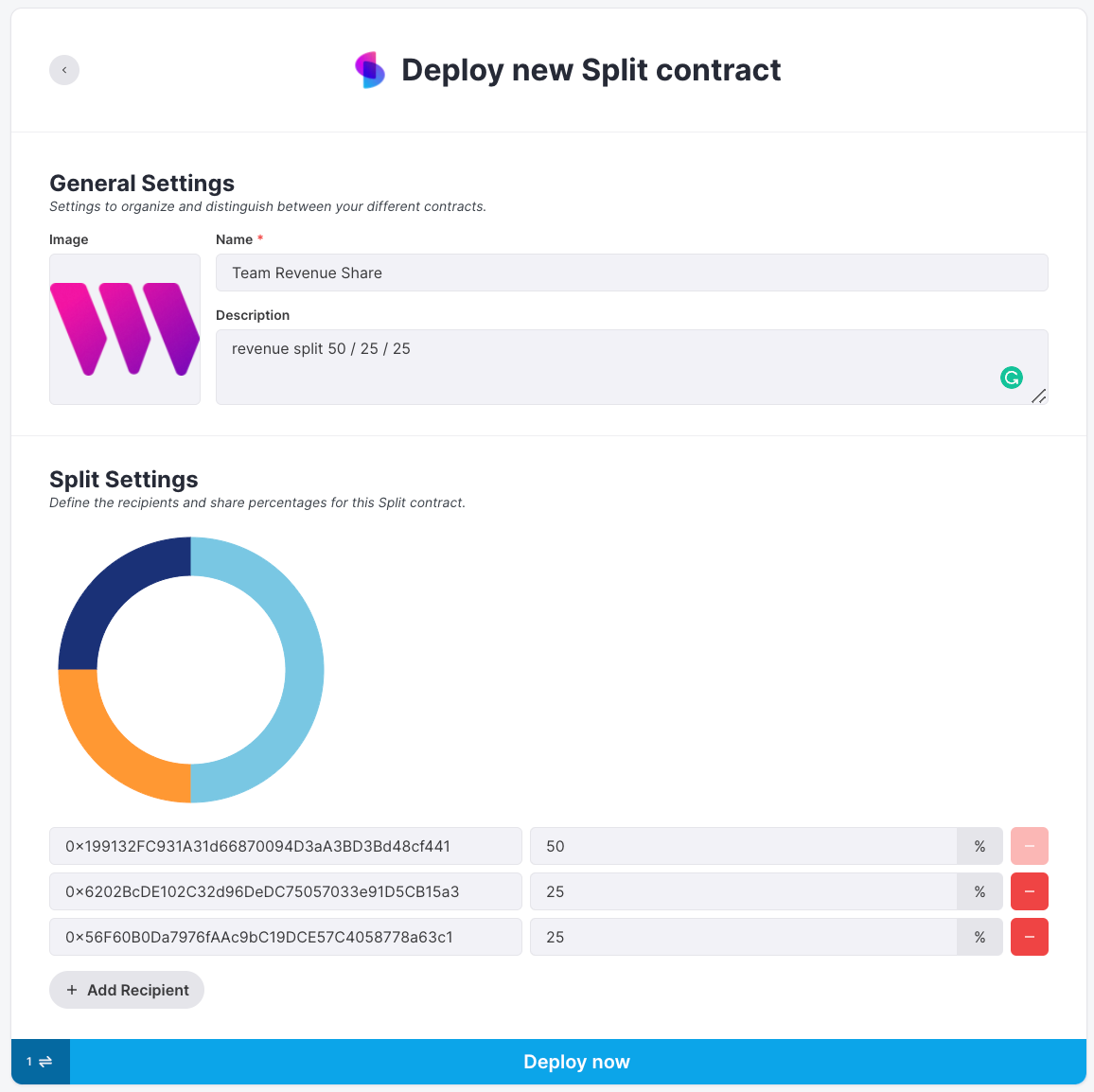Image resolution: width=1094 pixels, height=1092 pixels.
Task: Select the first recipient address field 0x1991...
Action: pyautogui.click(x=285, y=846)
